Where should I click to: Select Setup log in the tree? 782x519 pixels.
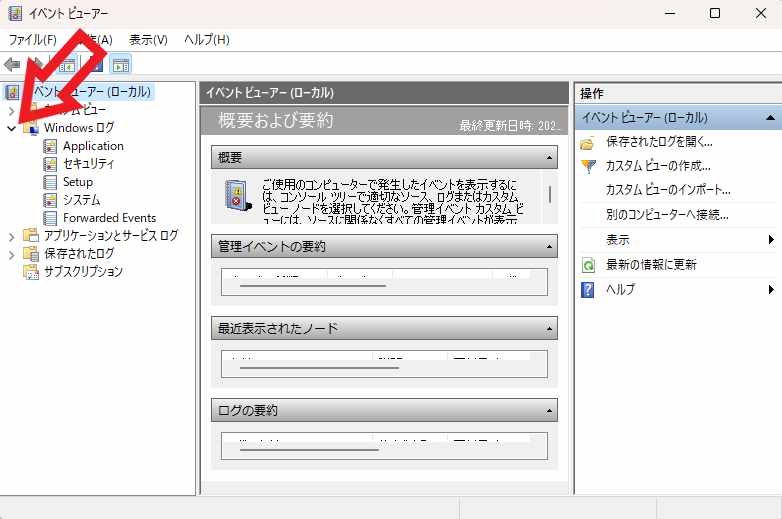[78, 182]
